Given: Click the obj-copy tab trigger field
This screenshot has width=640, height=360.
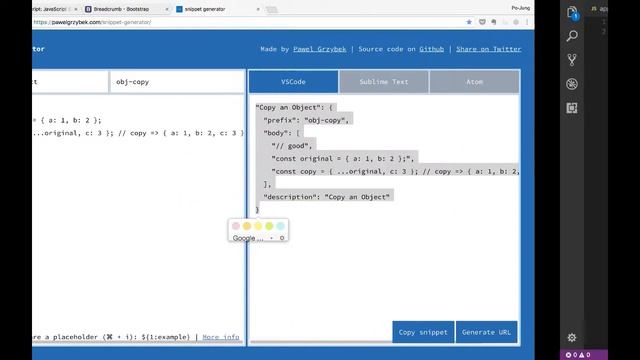Looking at the screenshot, I should pyautogui.click(x=177, y=82).
